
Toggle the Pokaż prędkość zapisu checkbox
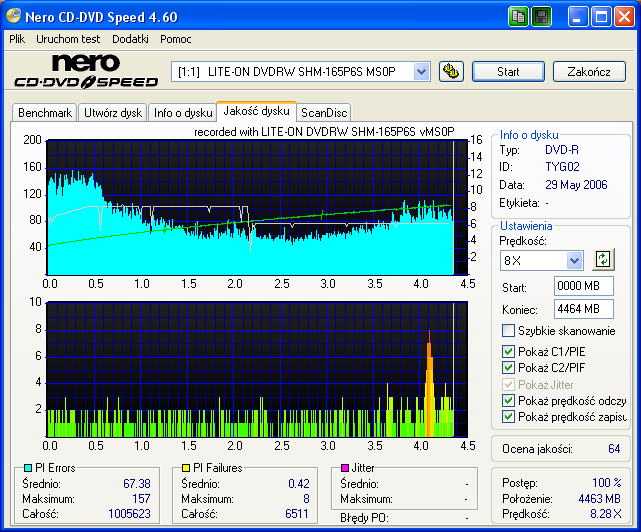pyautogui.click(x=508, y=417)
